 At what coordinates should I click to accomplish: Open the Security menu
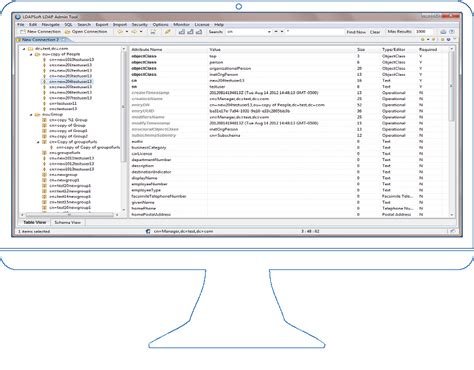pos(139,25)
